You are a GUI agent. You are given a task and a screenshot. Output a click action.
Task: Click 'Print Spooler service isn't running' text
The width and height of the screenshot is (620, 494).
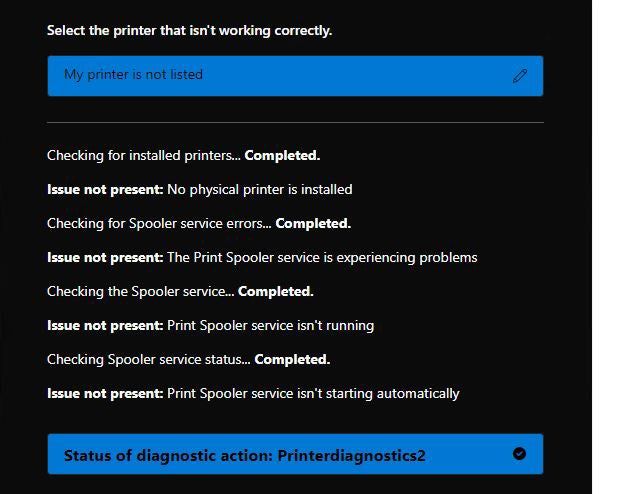click(270, 326)
